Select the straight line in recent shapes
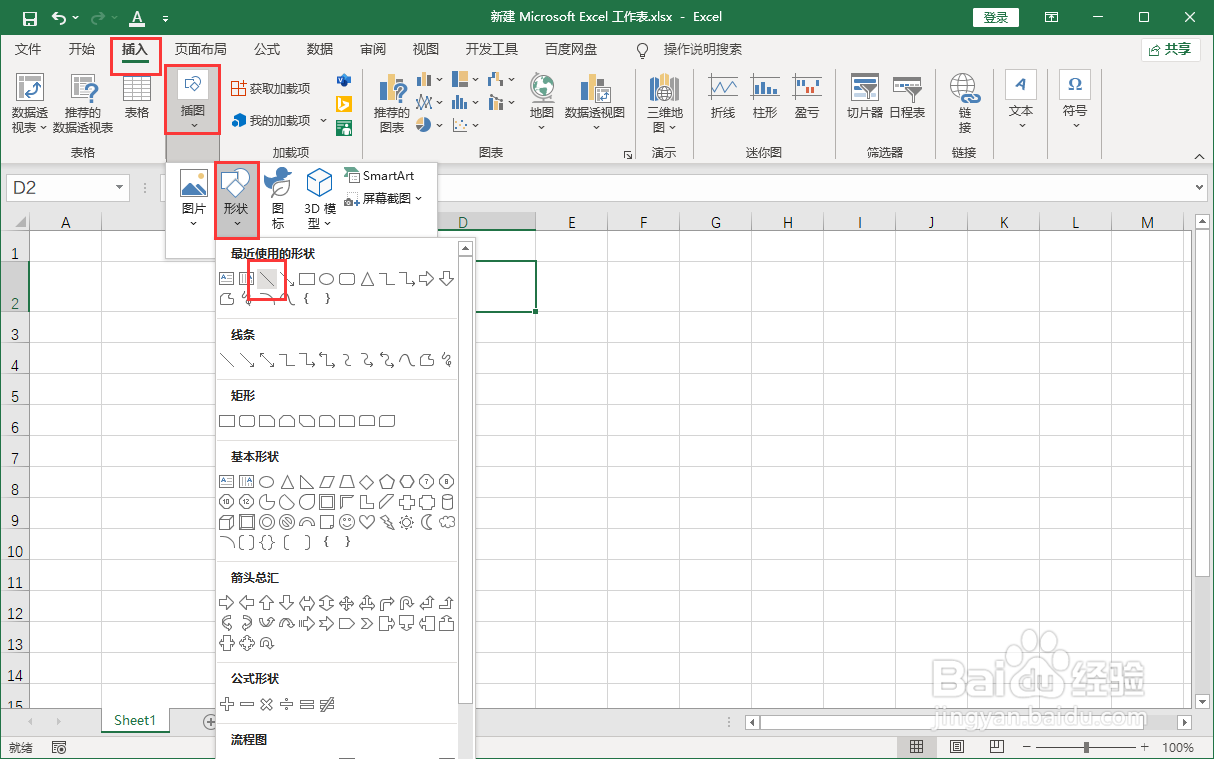This screenshot has width=1214, height=759. click(267, 279)
